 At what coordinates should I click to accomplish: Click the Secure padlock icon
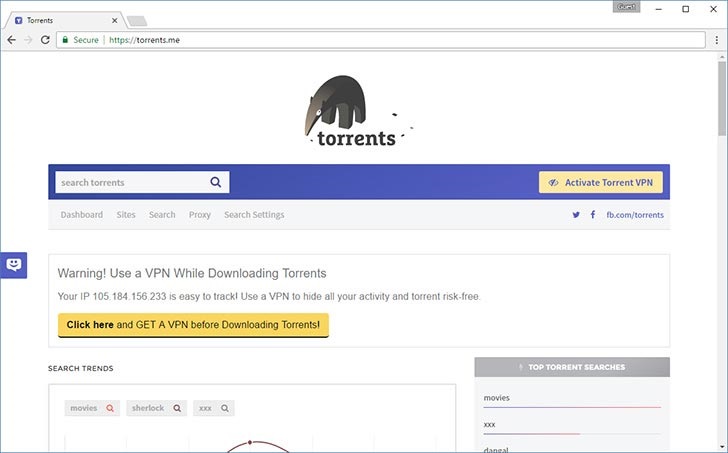pos(65,40)
